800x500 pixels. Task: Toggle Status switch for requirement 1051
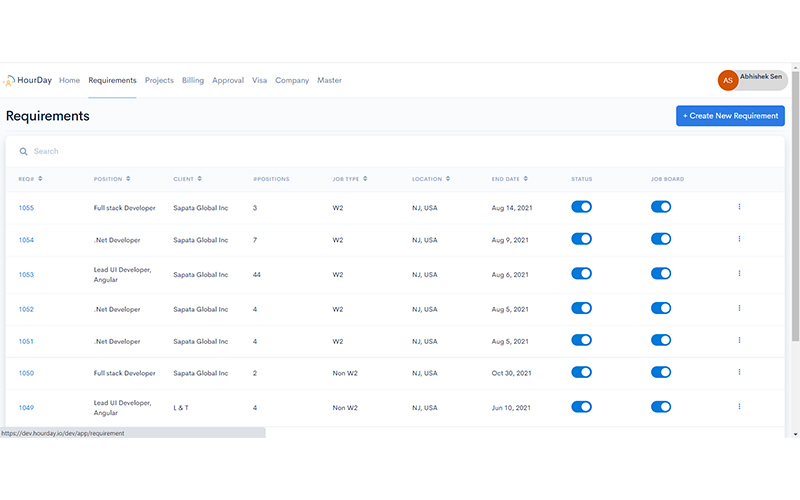(x=581, y=341)
